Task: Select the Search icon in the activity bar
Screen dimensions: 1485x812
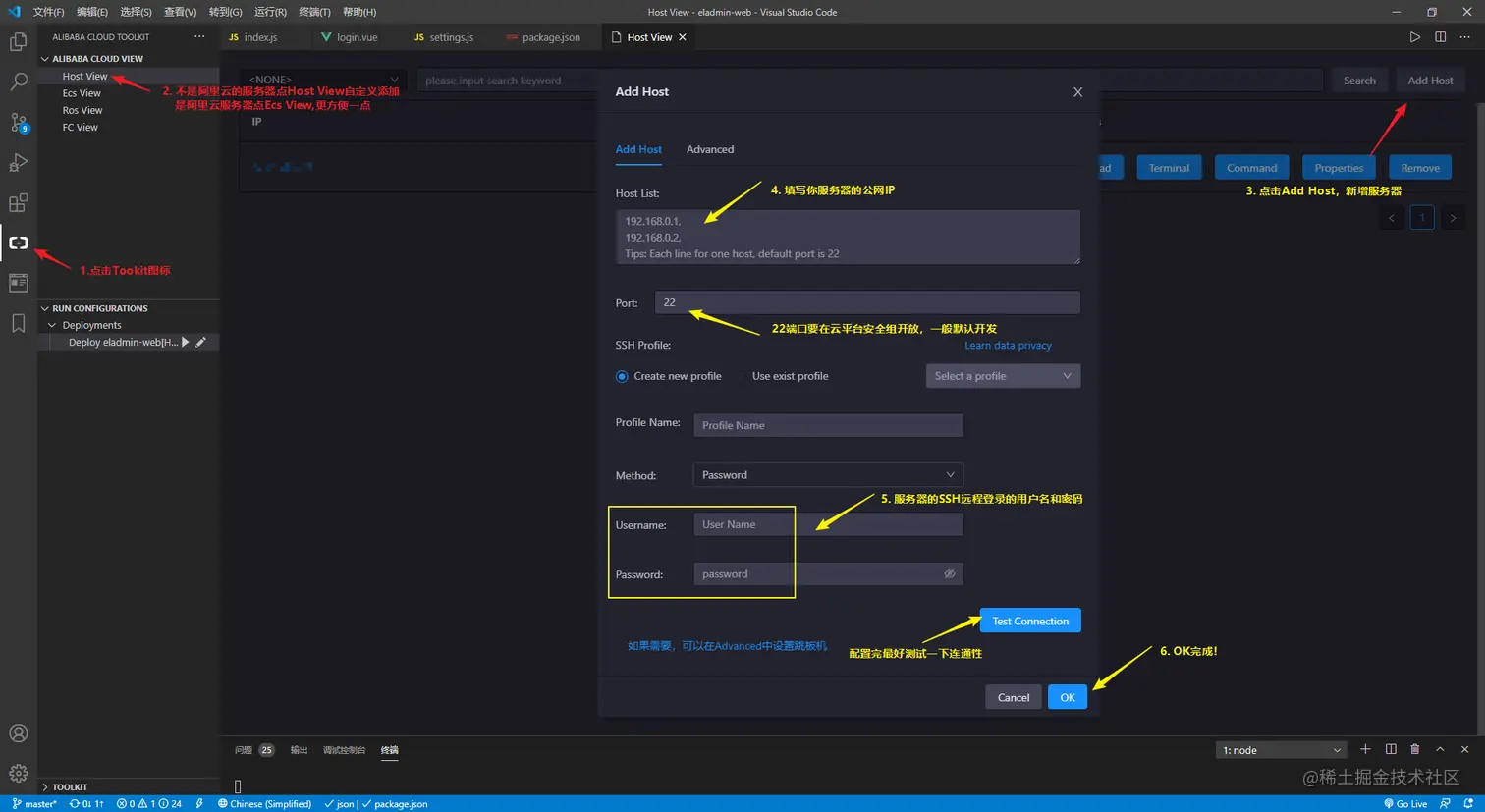Action: click(18, 81)
